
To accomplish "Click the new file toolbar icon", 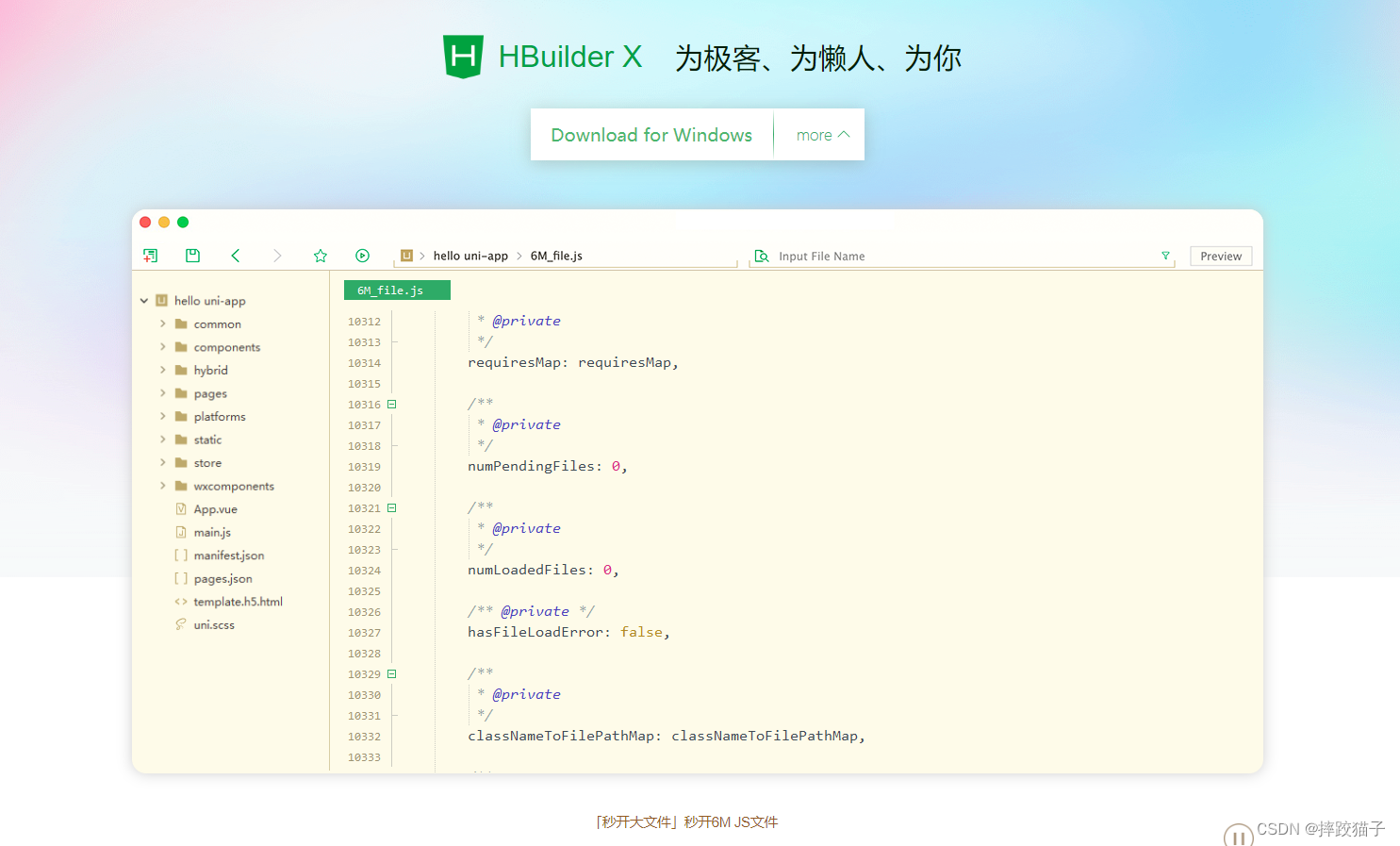I will (150, 256).
